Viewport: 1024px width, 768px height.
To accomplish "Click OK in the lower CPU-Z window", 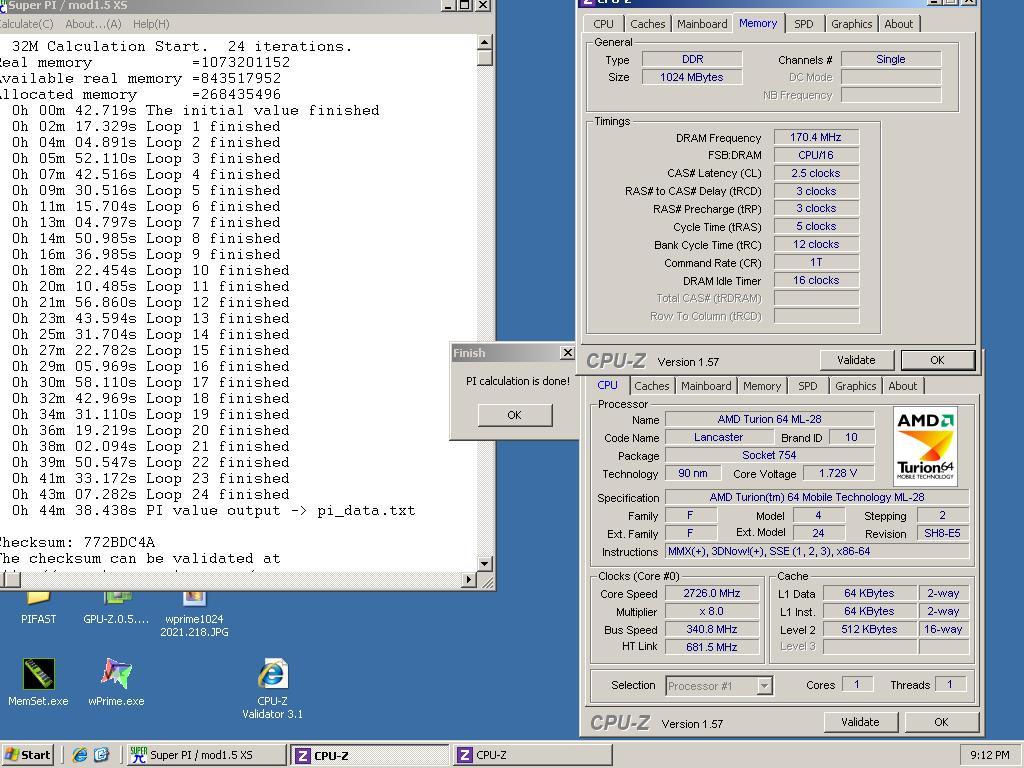I will pos(941,722).
